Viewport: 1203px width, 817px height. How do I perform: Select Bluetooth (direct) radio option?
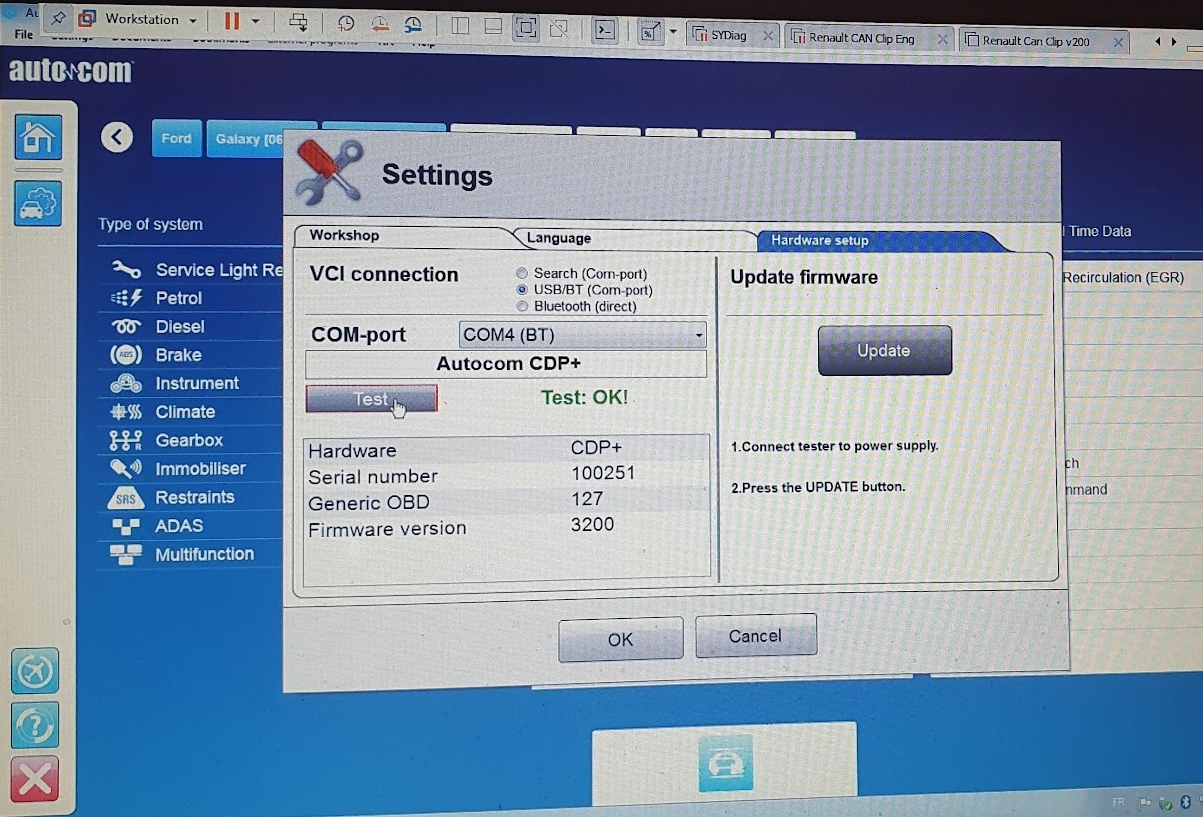[x=522, y=306]
